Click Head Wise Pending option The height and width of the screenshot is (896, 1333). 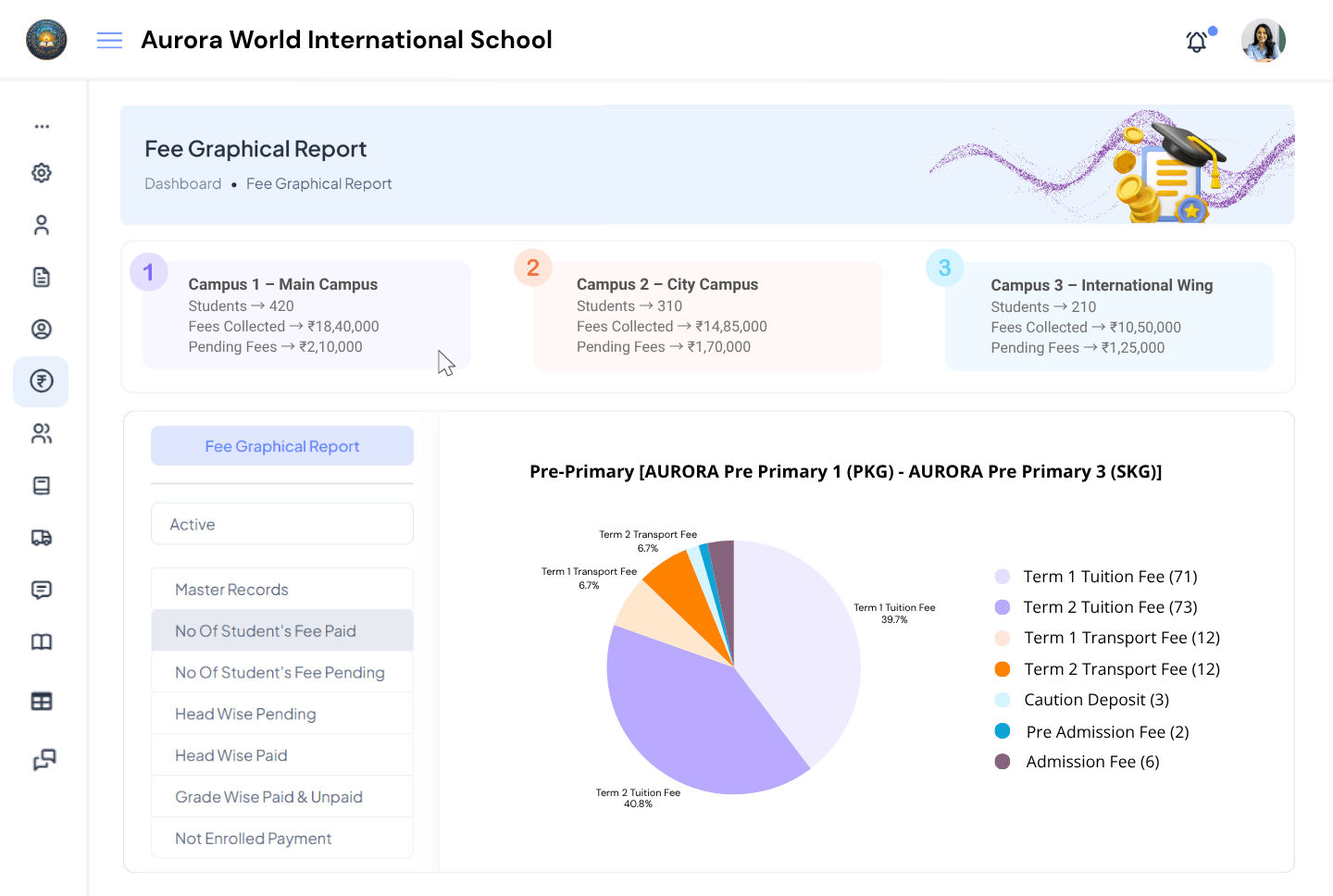click(281, 714)
